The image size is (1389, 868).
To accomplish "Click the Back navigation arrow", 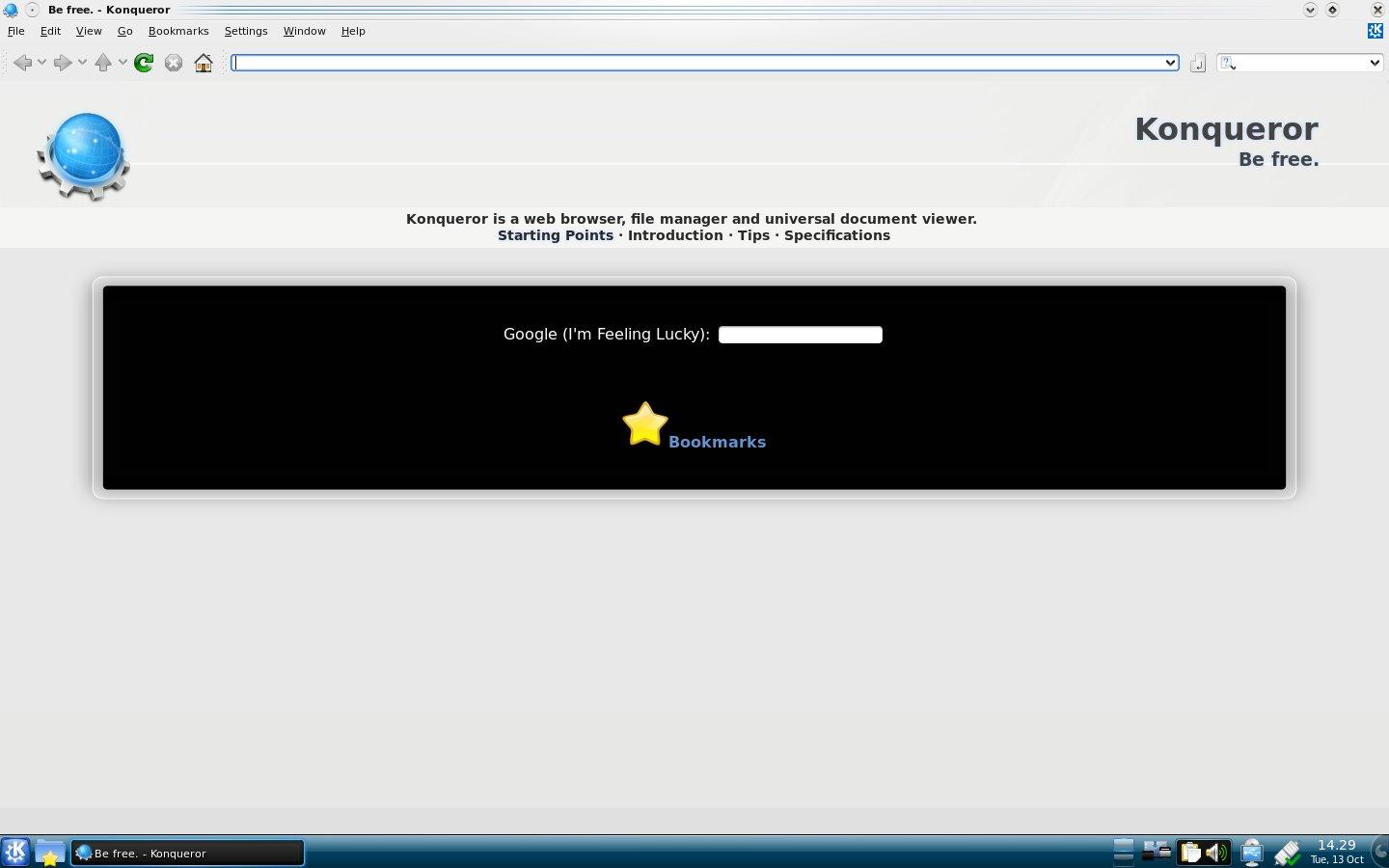I will 23,63.
